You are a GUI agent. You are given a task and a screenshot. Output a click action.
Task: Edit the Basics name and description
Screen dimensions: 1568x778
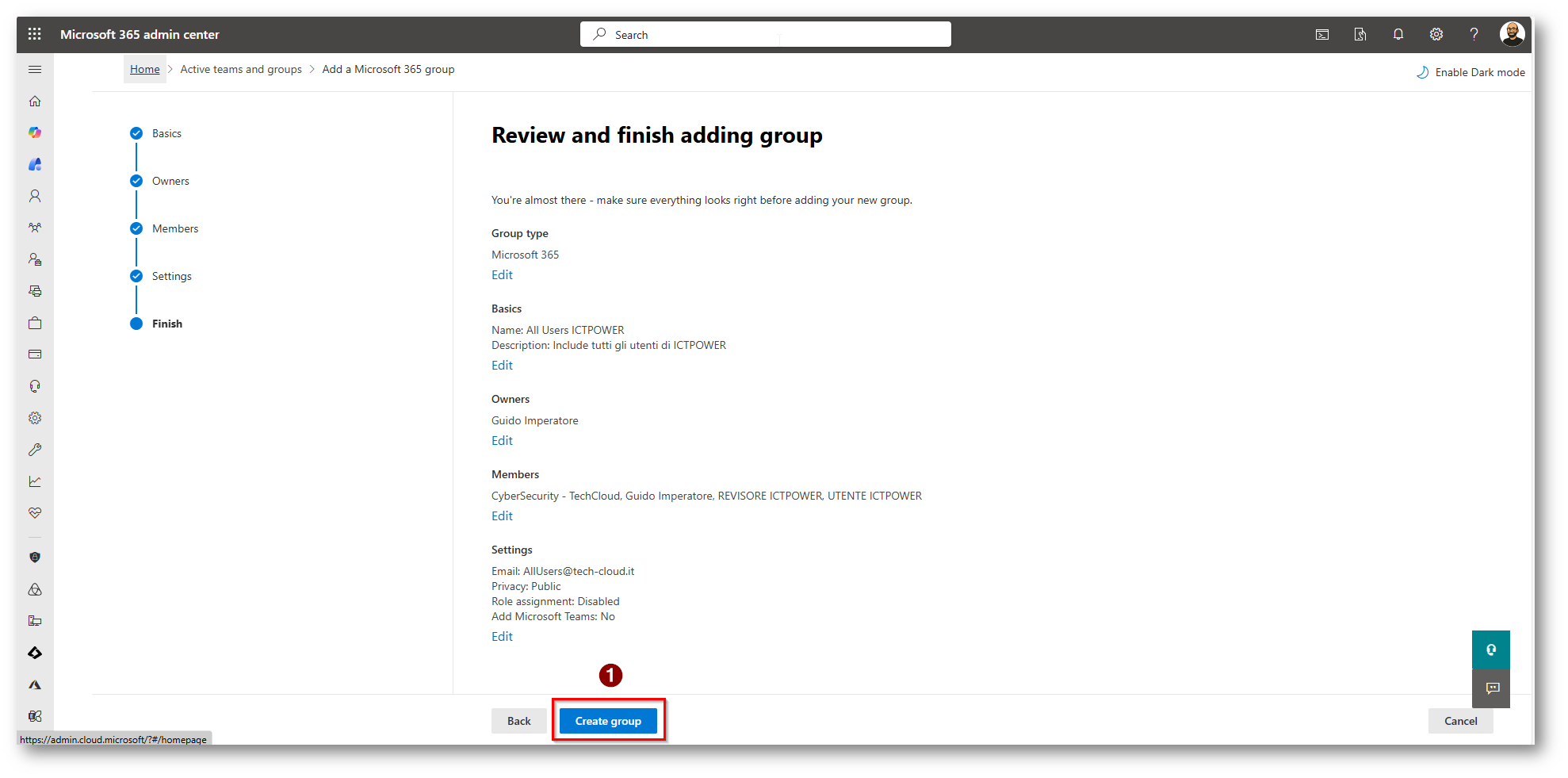[502, 365]
